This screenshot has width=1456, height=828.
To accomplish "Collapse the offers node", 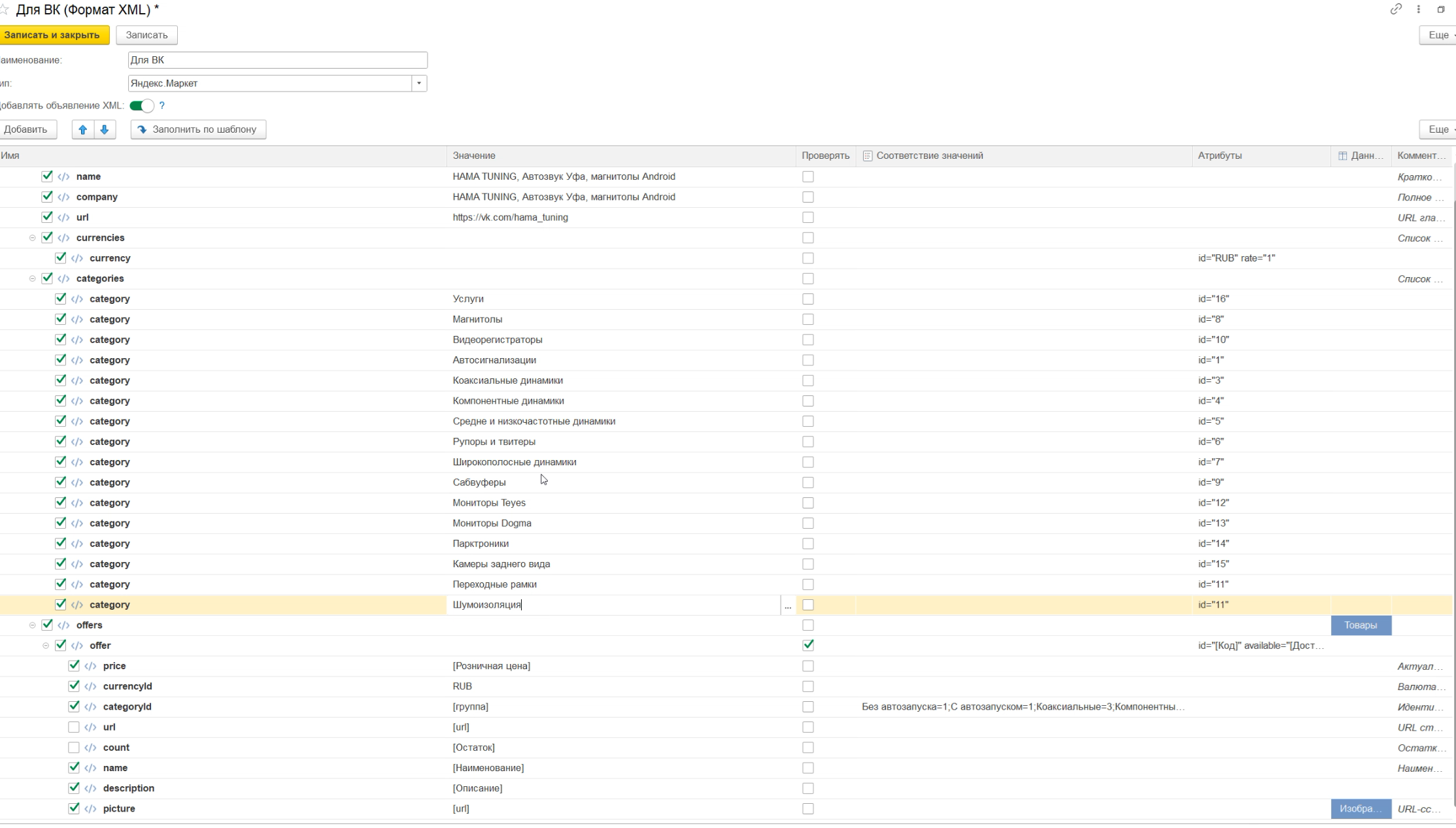I will [32, 625].
